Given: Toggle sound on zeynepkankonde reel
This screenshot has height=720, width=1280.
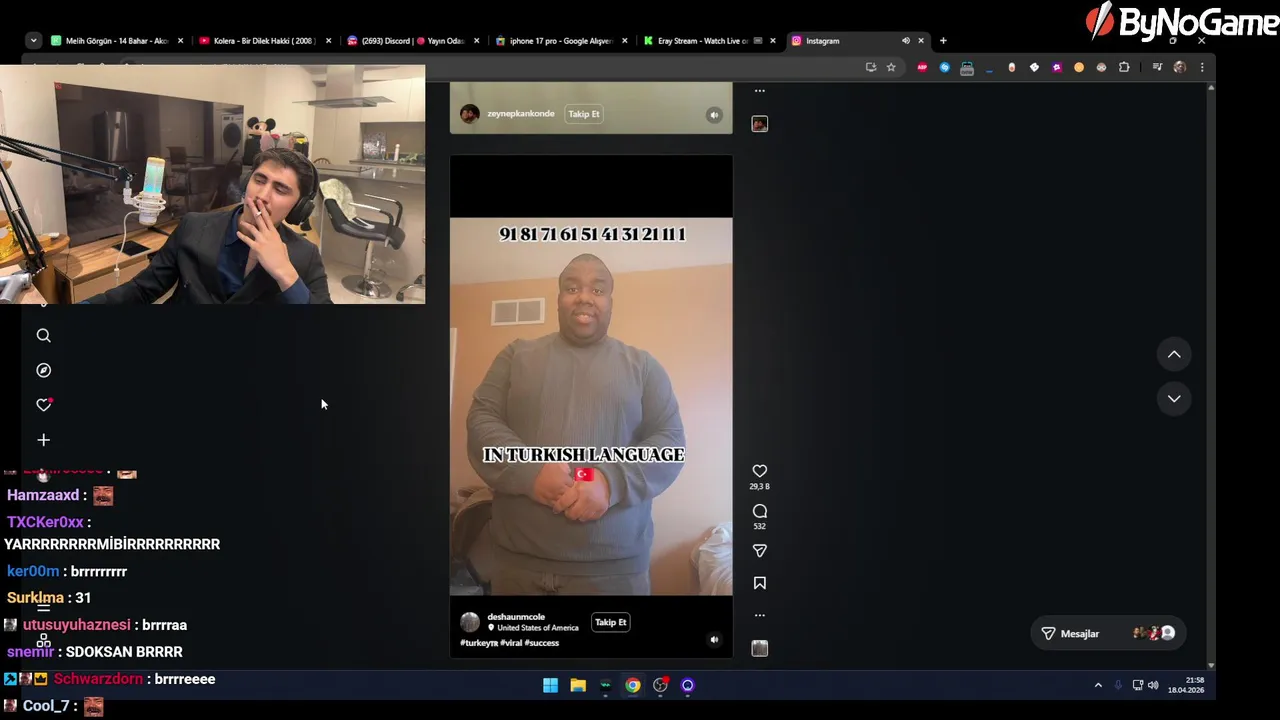Looking at the screenshot, I should tap(714, 115).
